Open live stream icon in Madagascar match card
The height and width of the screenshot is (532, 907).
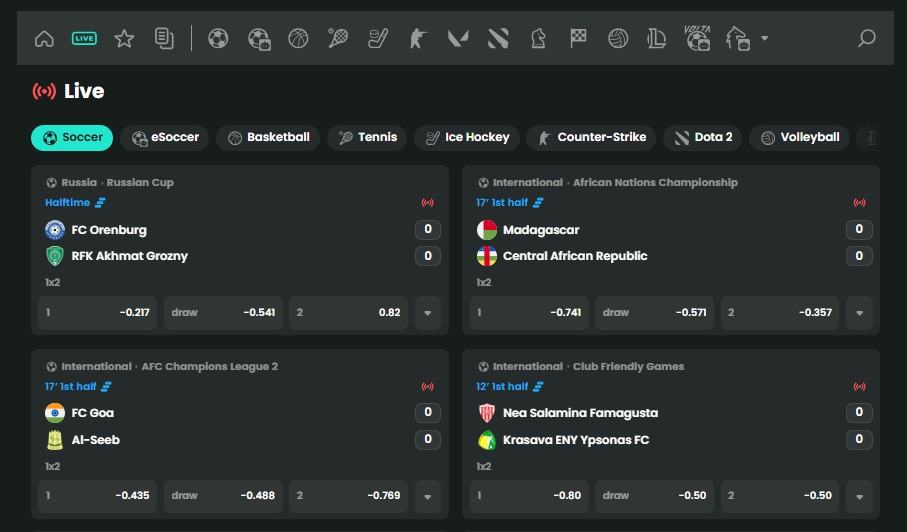click(x=860, y=202)
